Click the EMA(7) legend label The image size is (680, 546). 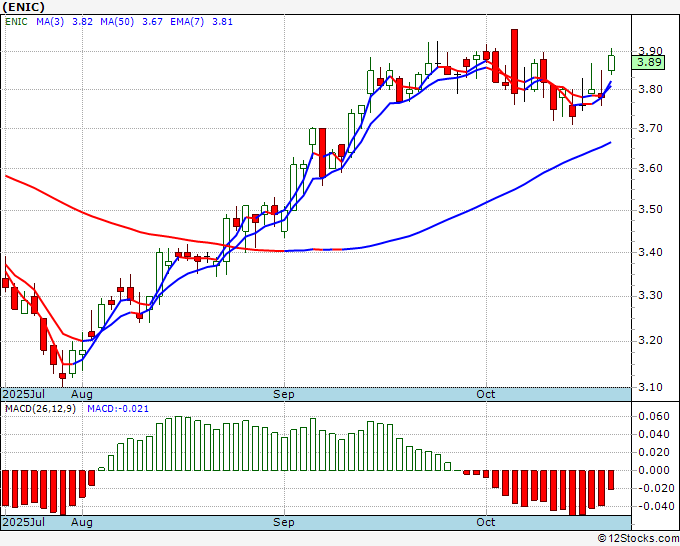(x=187, y=22)
